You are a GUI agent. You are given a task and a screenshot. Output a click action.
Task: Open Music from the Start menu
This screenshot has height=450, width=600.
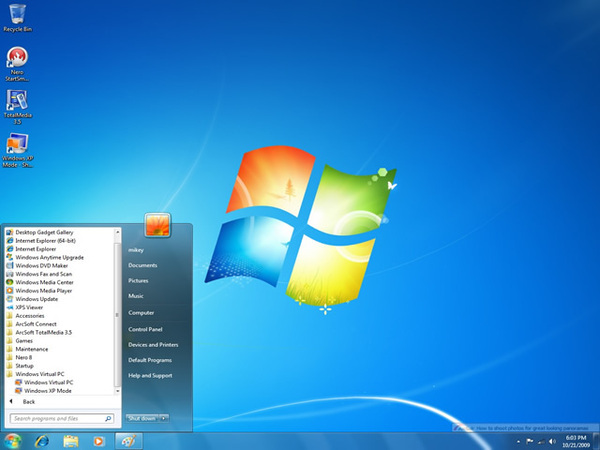[136, 296]
